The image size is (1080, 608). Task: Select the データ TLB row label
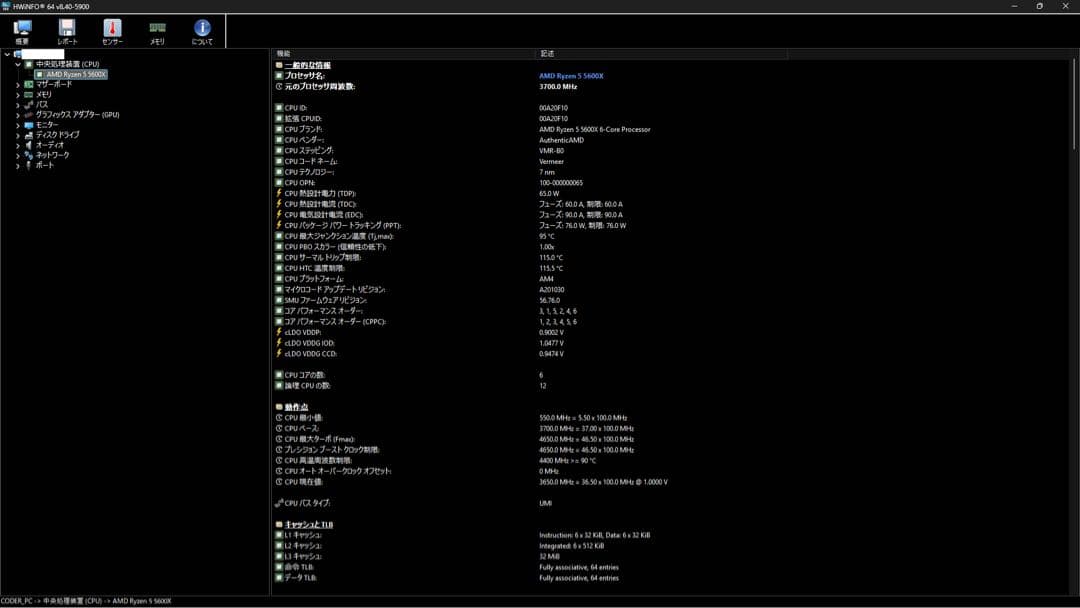300,578
